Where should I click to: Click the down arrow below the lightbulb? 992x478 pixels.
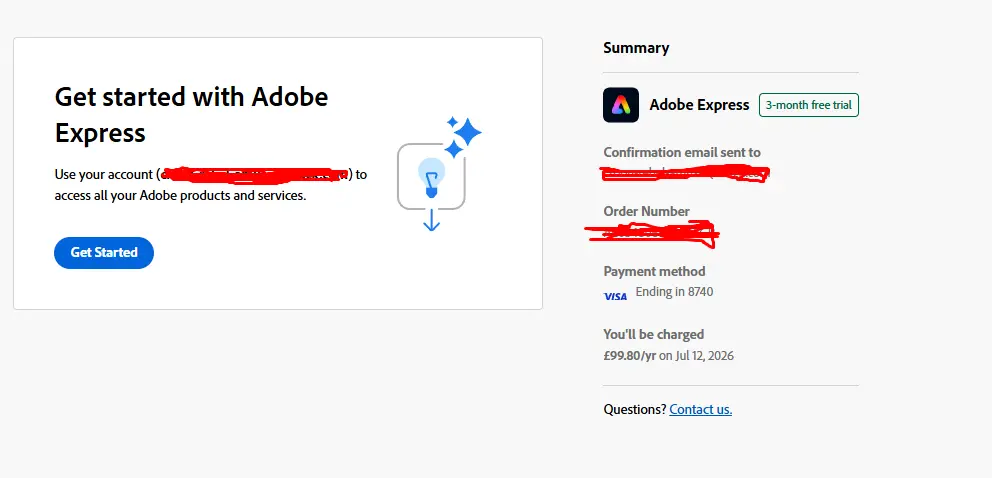431,220
